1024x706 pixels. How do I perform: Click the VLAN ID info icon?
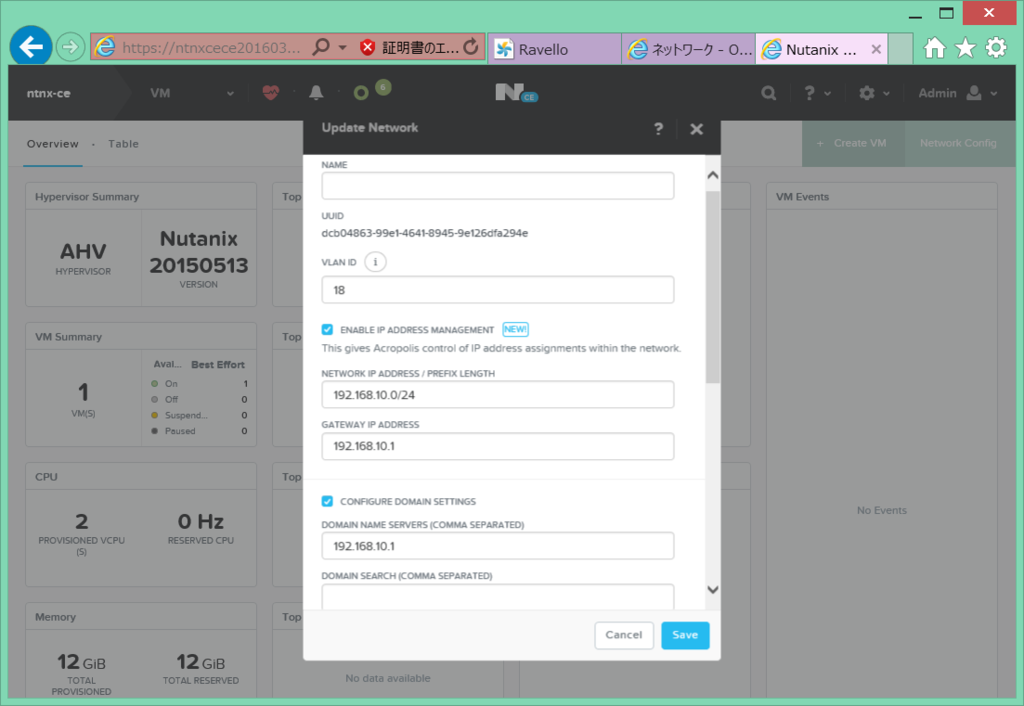tap(375, 262)
